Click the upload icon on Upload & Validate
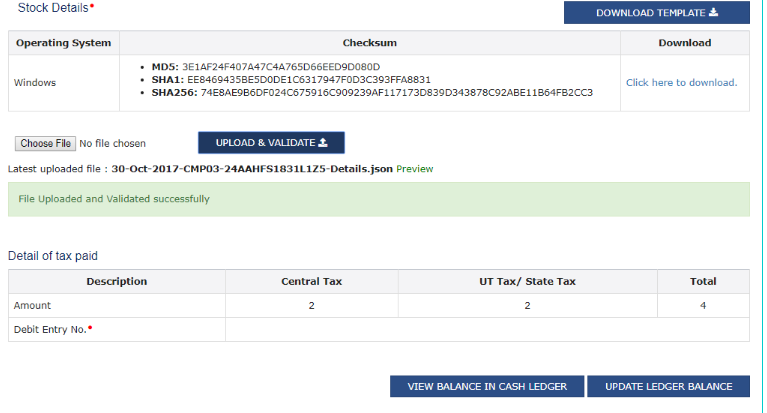This screenshot has width=767, height=413. point(323,143)
